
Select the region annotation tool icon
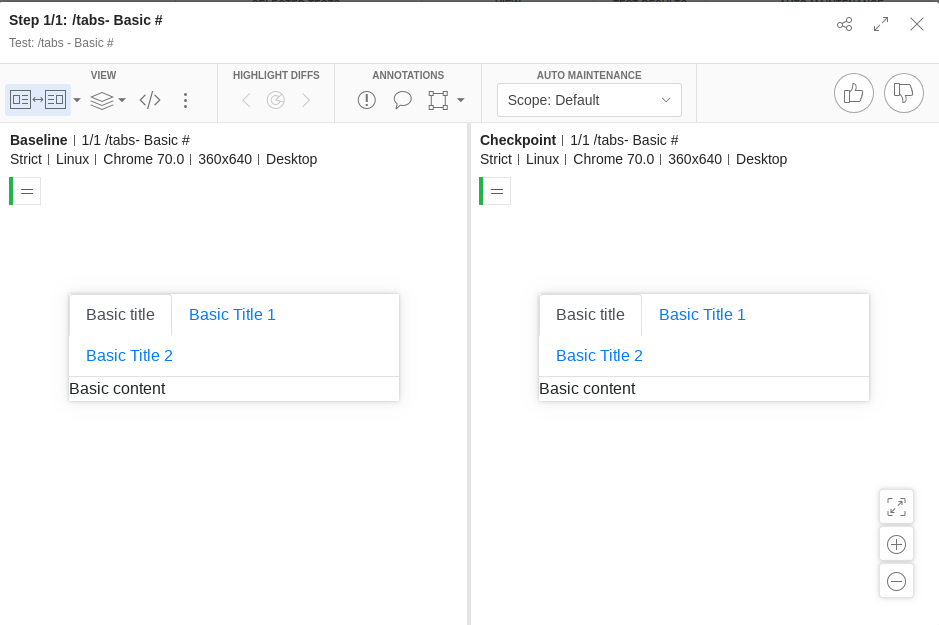(438, 100)
